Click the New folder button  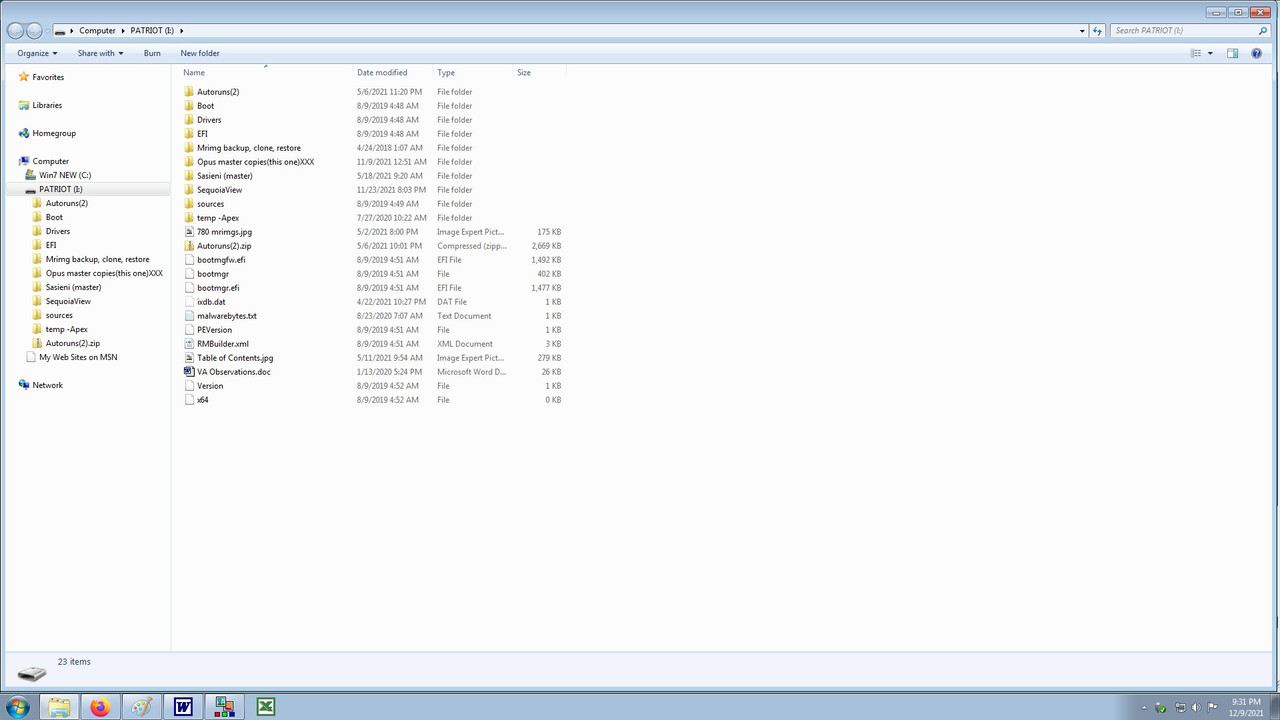[200, 53]
